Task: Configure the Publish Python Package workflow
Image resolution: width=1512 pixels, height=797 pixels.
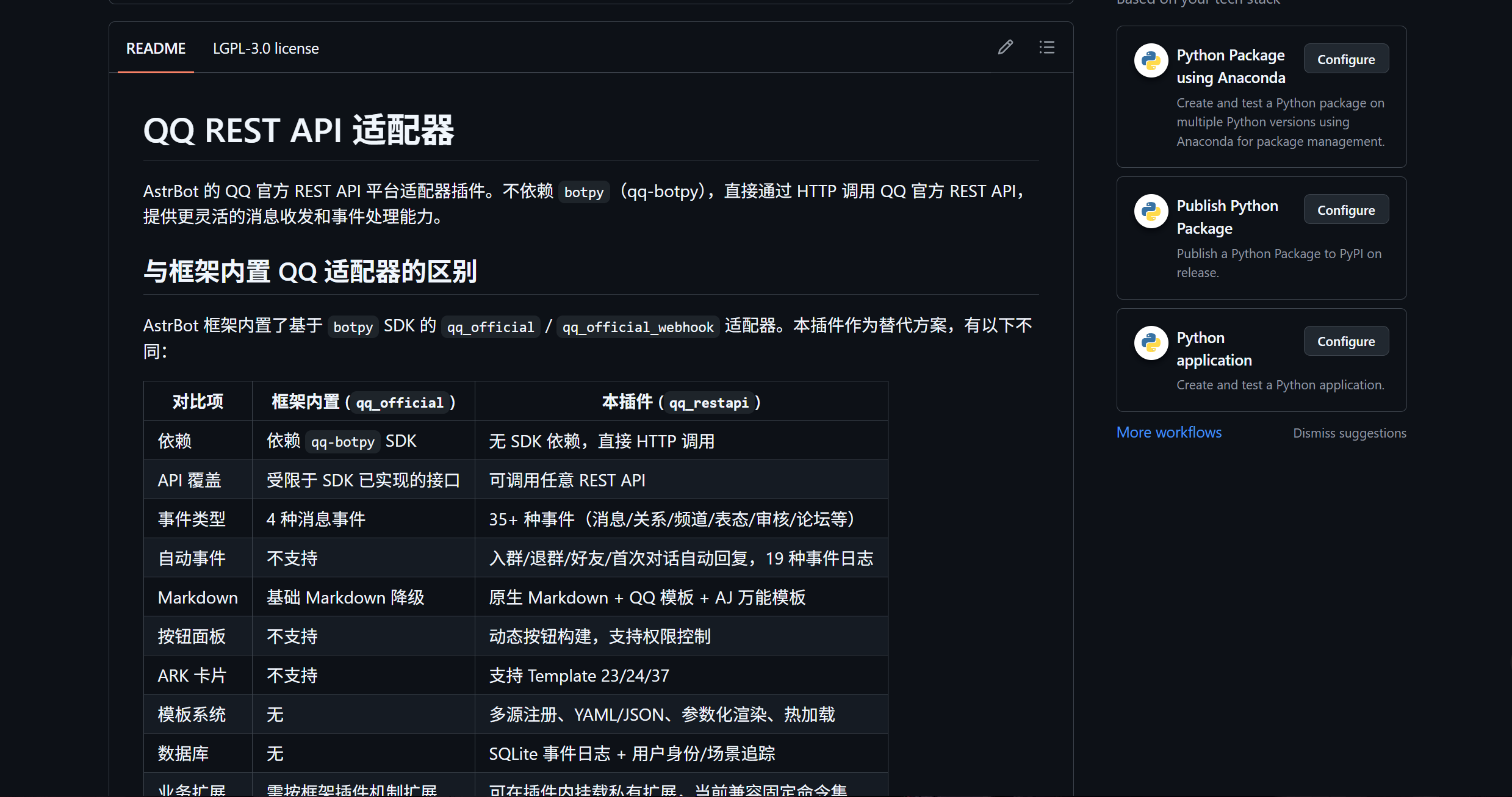Action: click(x=1346, y=210)
